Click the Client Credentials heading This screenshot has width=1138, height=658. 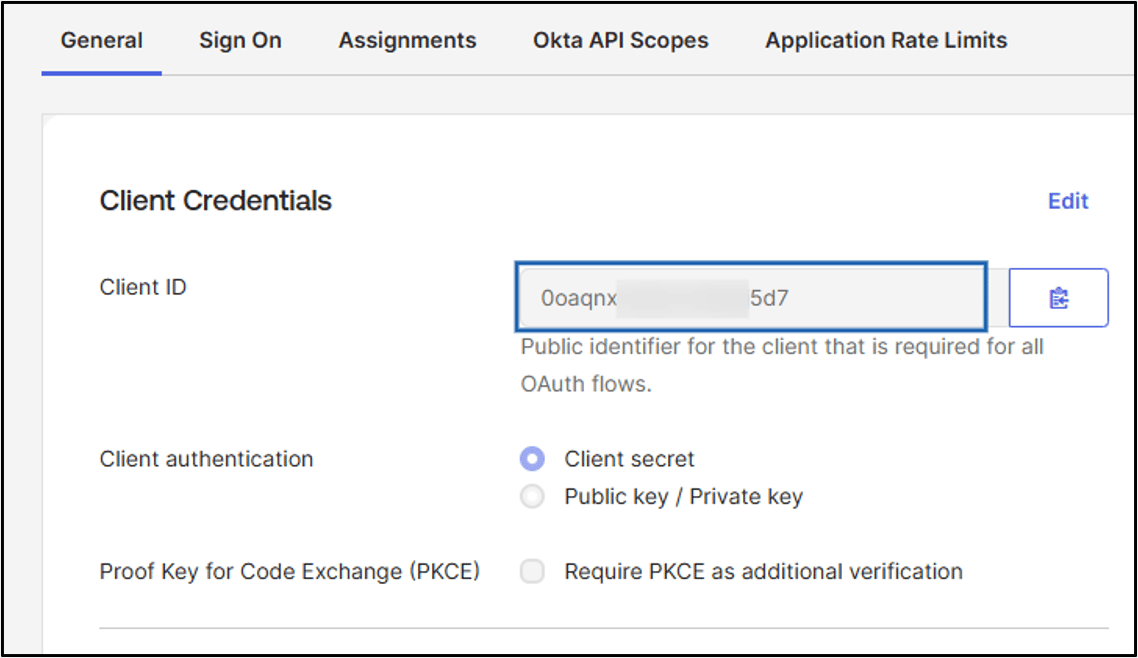pyautogui.click(x=216, y=201)
